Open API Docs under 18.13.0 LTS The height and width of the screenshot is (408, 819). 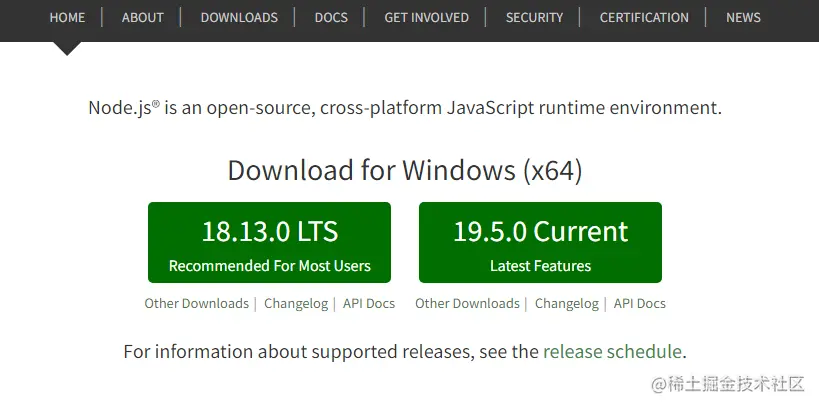369,304
